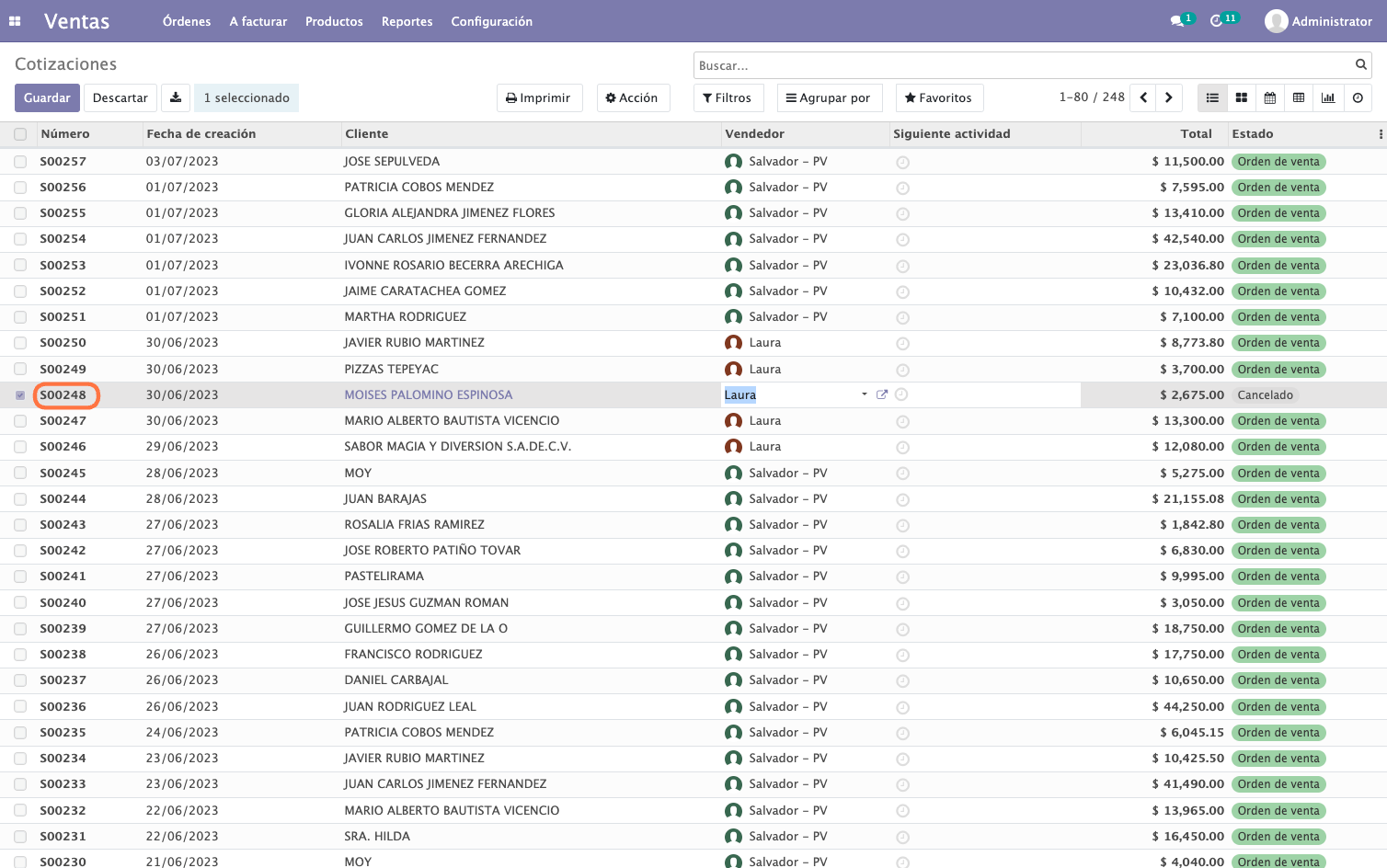Switch to kanban view icon
Screen dimensions: 1387x868
click(1241, 97)
